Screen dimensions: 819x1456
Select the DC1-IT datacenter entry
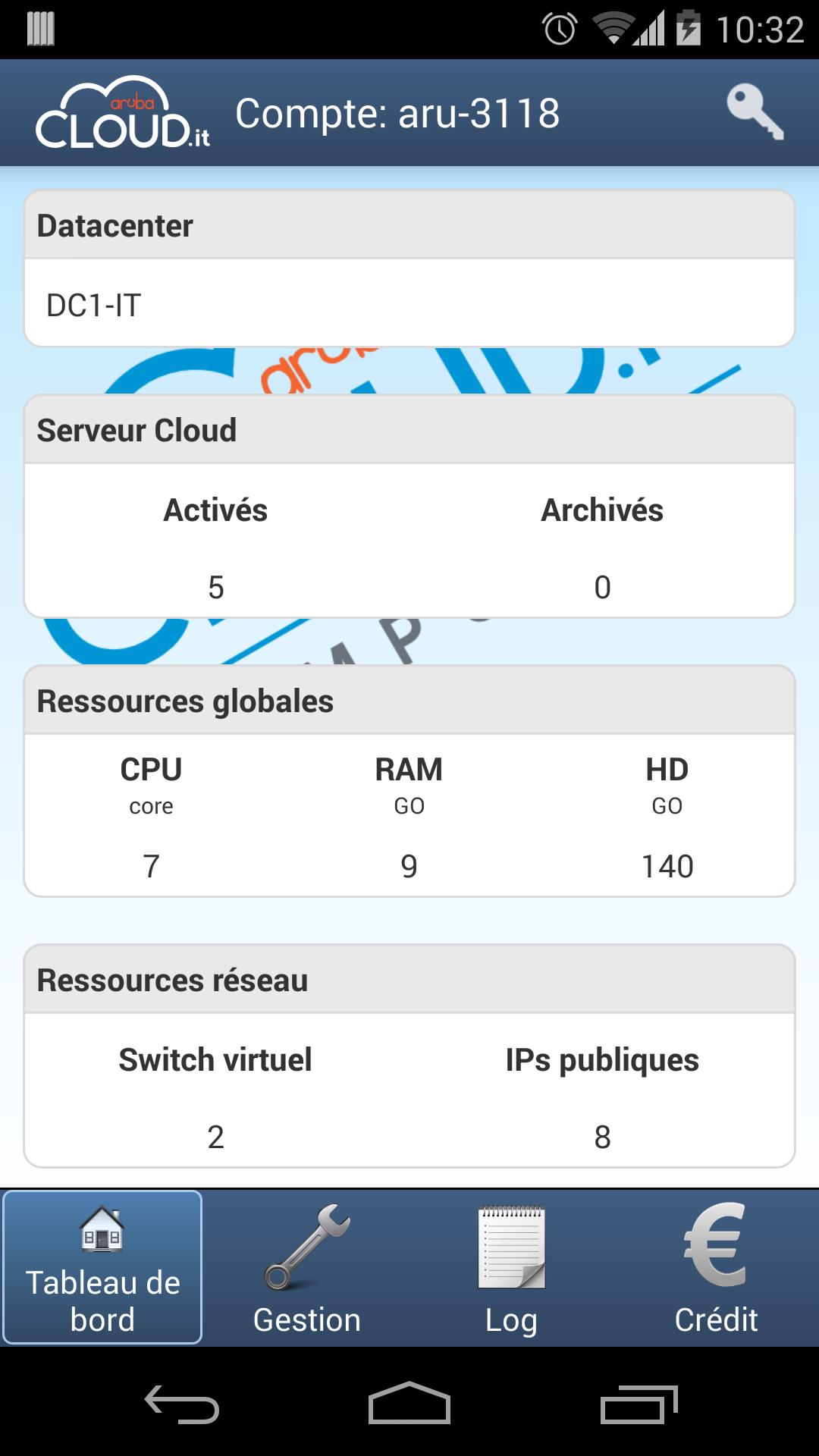pyautogui.click(x=409, y=303)
